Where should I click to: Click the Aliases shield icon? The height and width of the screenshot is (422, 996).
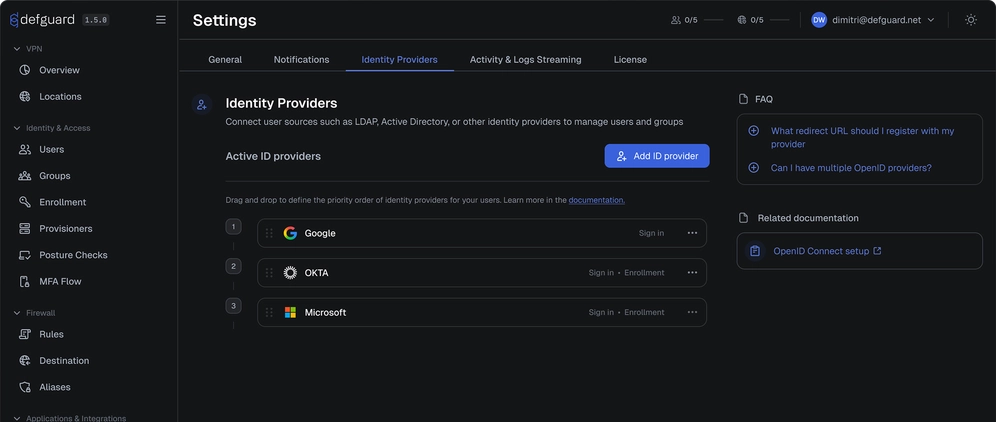click(x=25, y=387)
